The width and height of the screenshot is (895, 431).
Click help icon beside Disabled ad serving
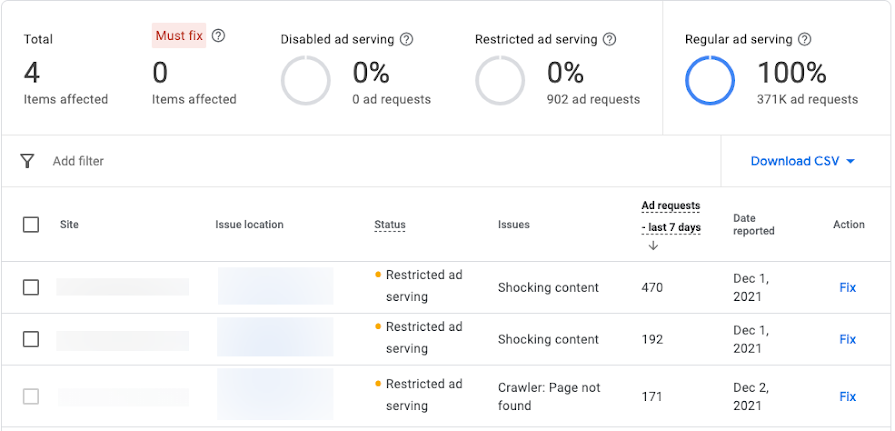(406, 40)
